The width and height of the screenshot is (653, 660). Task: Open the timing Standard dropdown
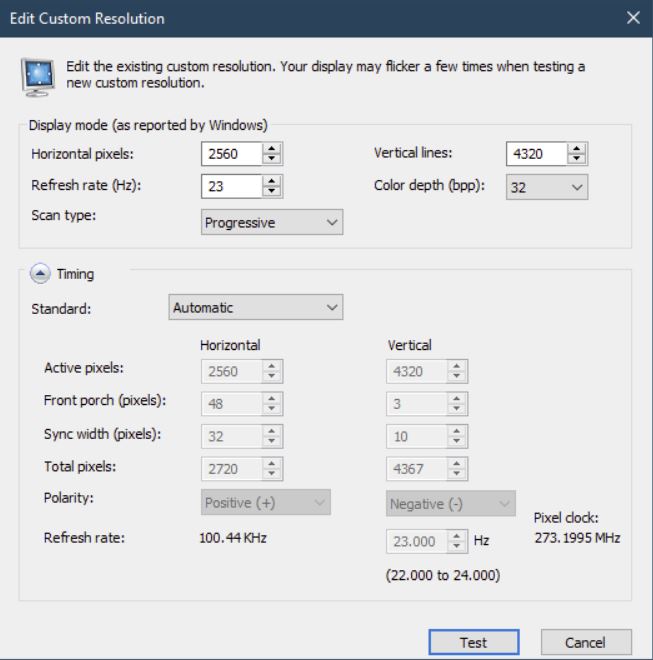pos(257,307)
